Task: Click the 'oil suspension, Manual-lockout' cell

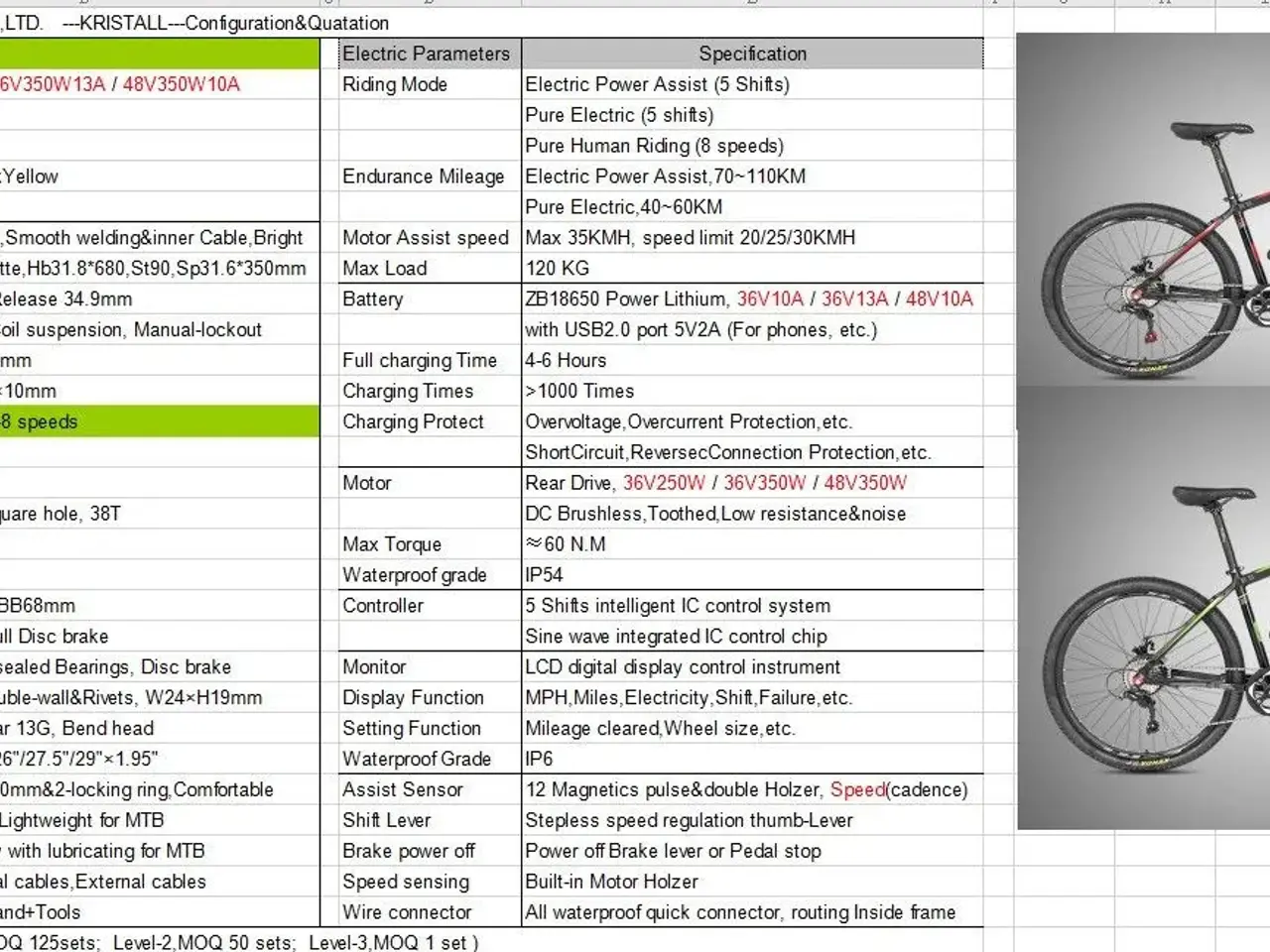Action: pos(160,330)
